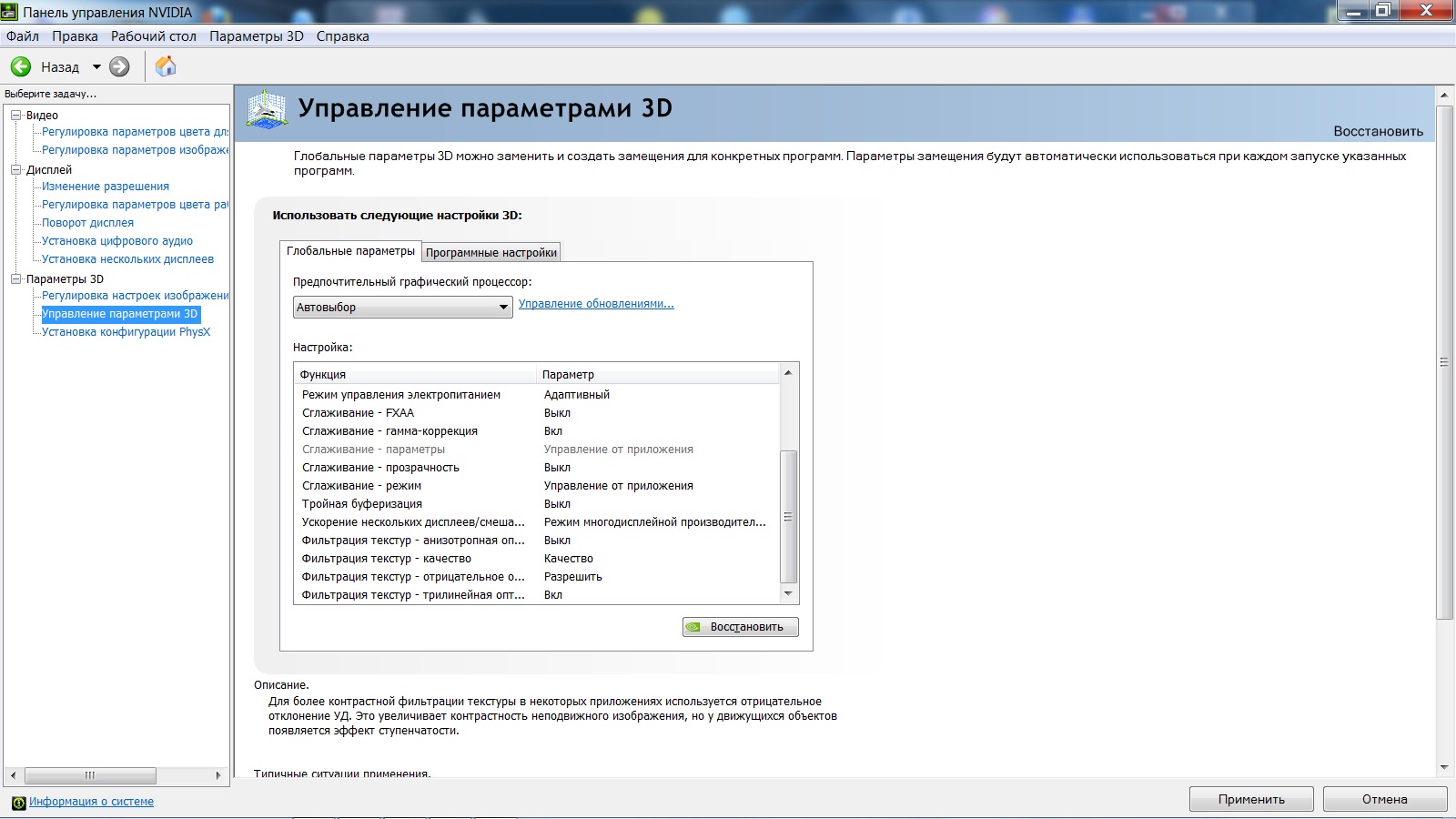Viewport: 1456px width, 819px height.
Task: Click the Функция column header
Action: (415, 374)
